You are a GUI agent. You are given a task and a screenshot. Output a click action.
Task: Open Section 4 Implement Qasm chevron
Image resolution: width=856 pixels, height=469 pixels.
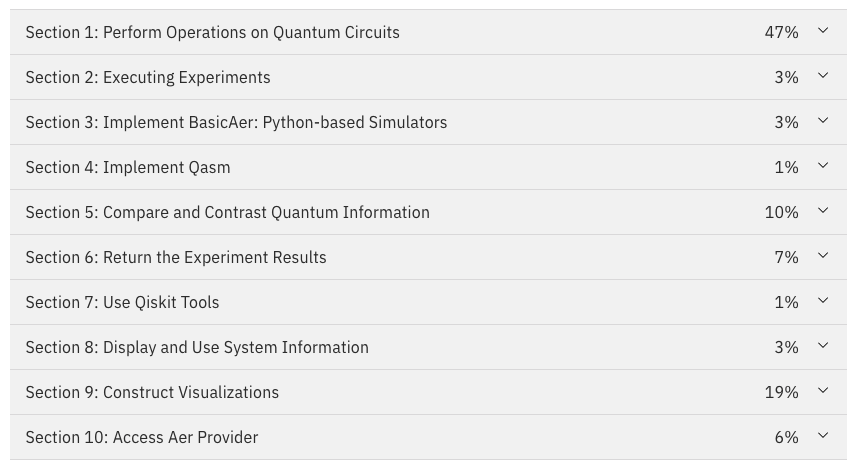coord(823,165)
